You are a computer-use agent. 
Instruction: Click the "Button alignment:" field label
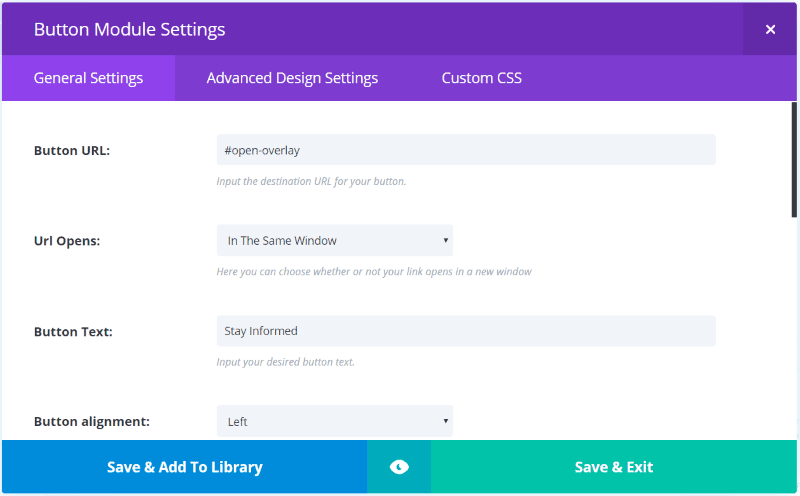pyautogui.click(x=92, y=422)
